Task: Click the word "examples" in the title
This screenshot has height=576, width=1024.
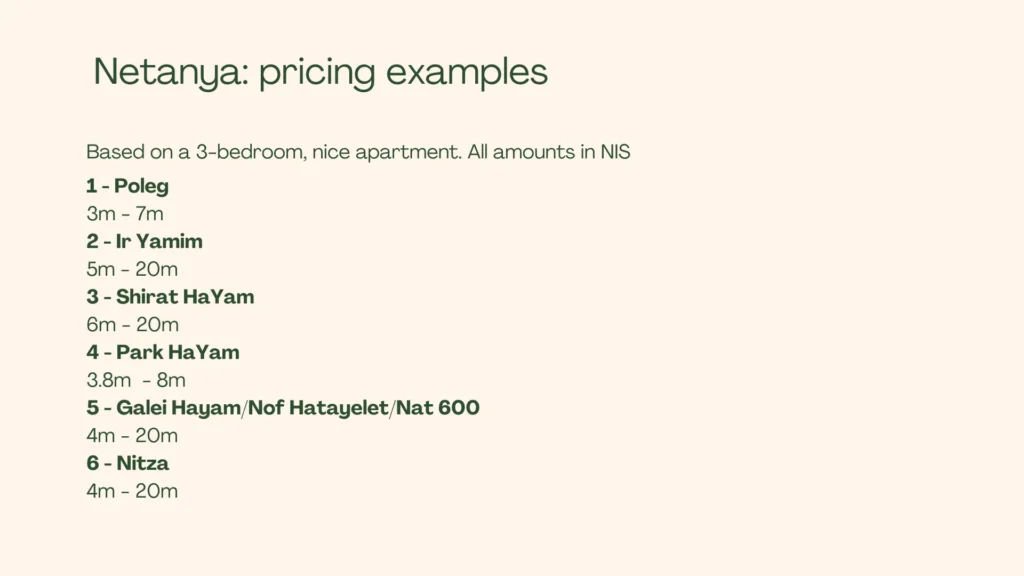Action: pyautogui.click(x=466, y=74)
